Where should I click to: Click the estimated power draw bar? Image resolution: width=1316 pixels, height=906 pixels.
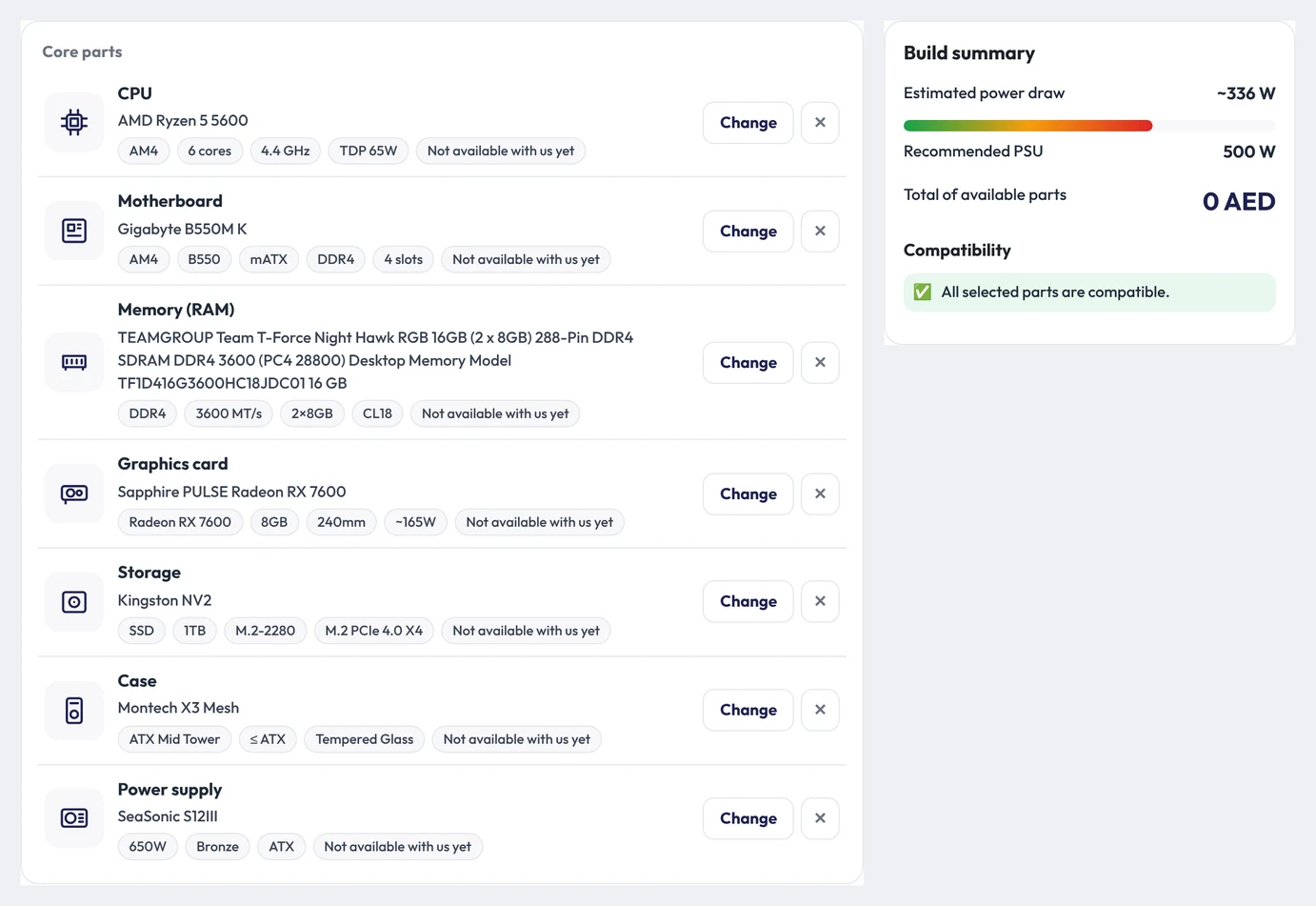(1089, 126)
